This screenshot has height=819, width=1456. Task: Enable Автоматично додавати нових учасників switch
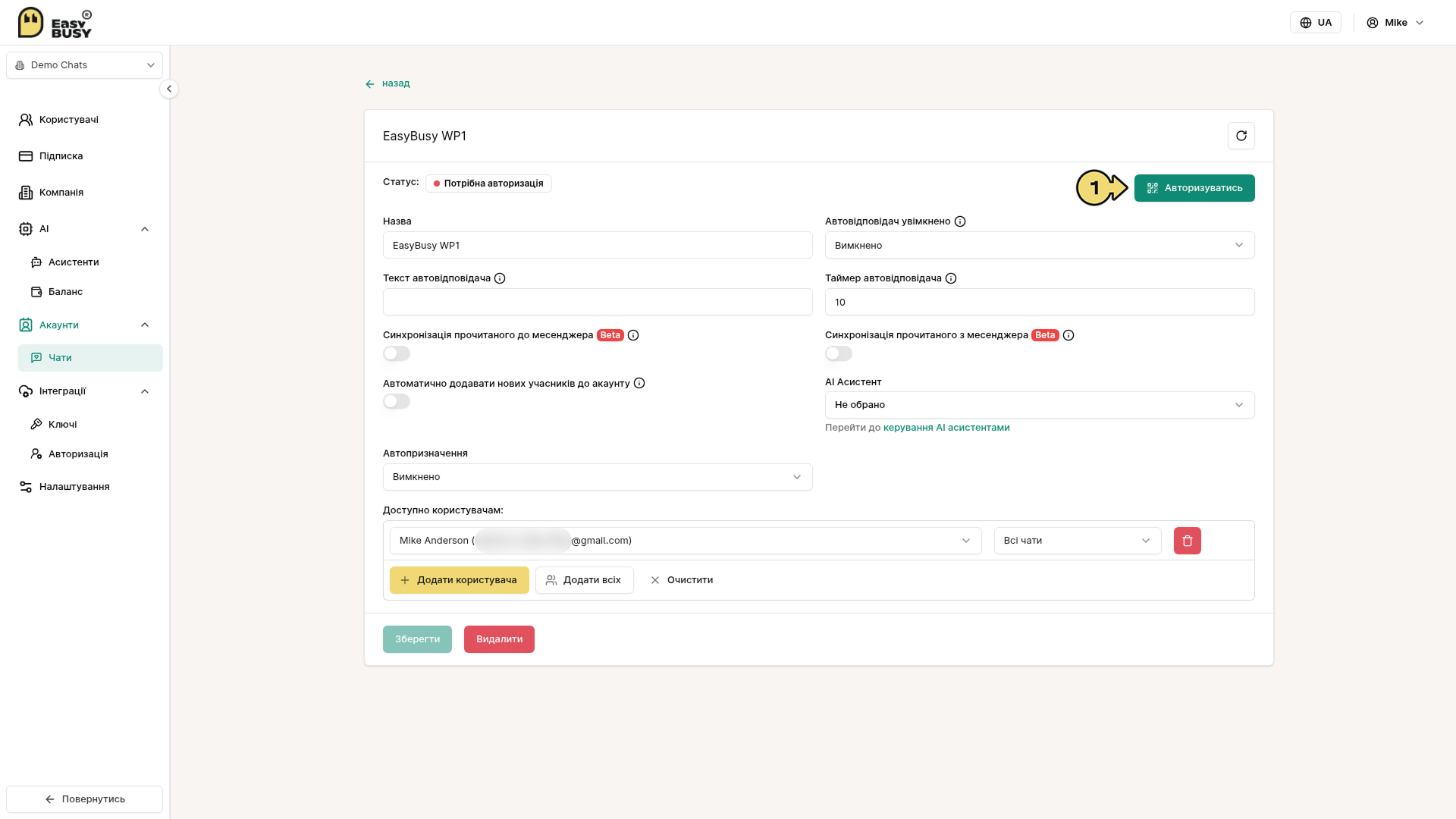pos(397,401)
